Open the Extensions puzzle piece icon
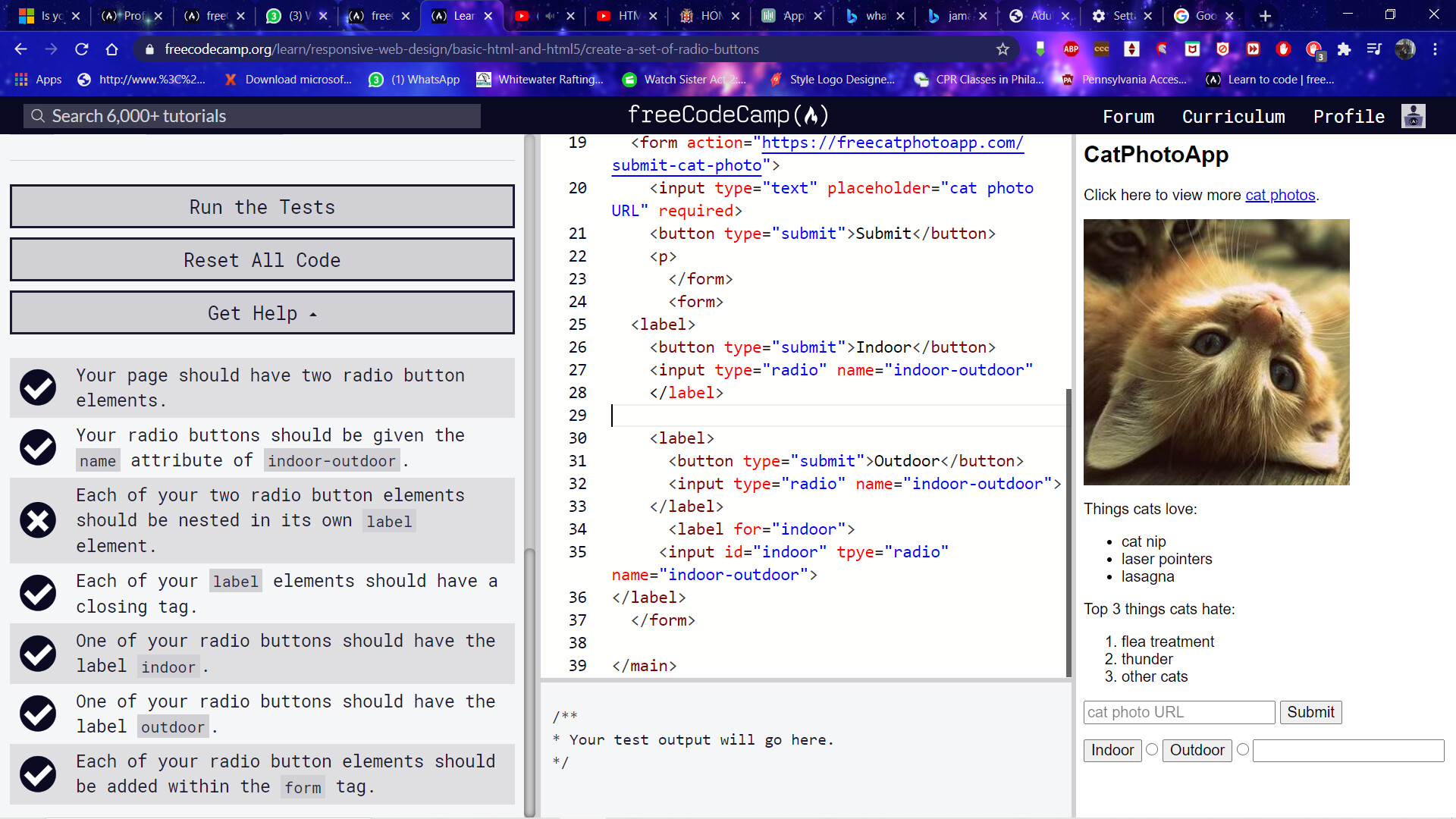 (x=1344, y=49)
